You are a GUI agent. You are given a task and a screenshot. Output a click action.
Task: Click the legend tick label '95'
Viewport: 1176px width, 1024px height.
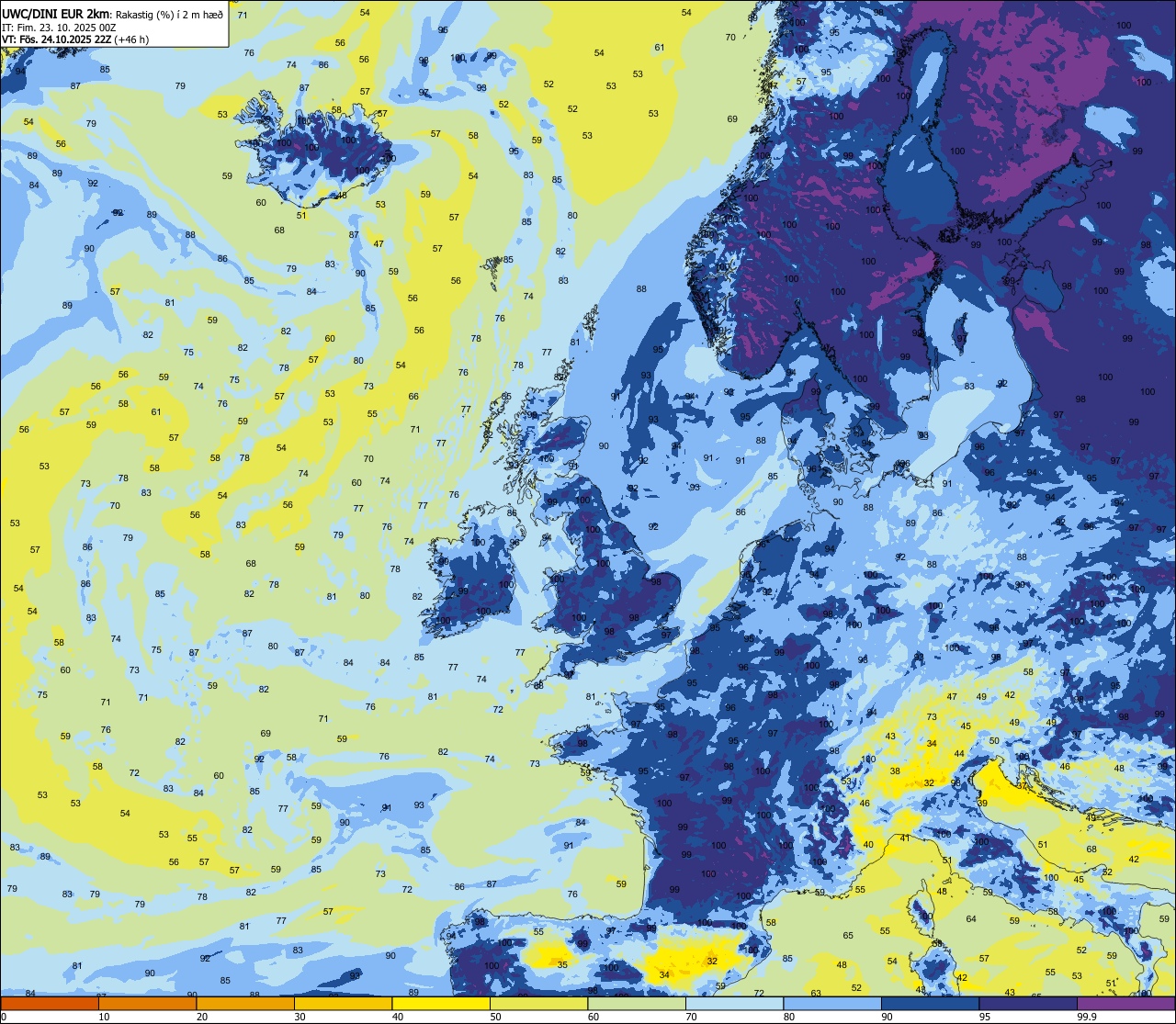tap(985, 1017)
